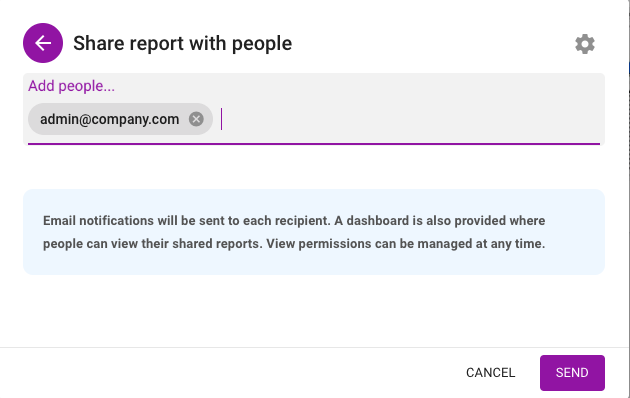
Task: Click the purple underline of recipients field
Action: [314, 143]
